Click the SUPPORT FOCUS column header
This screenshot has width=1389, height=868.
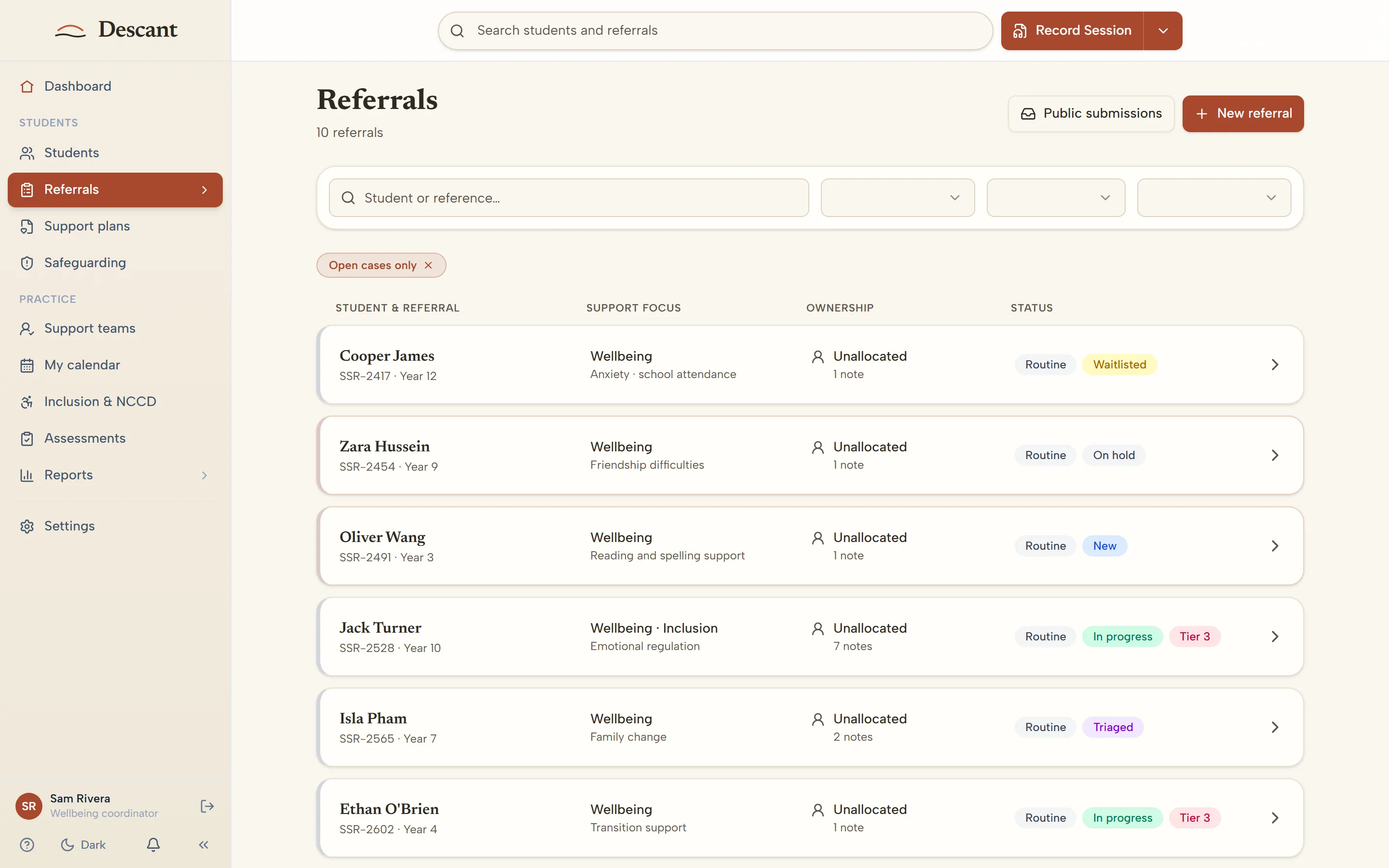pos(633,308)
